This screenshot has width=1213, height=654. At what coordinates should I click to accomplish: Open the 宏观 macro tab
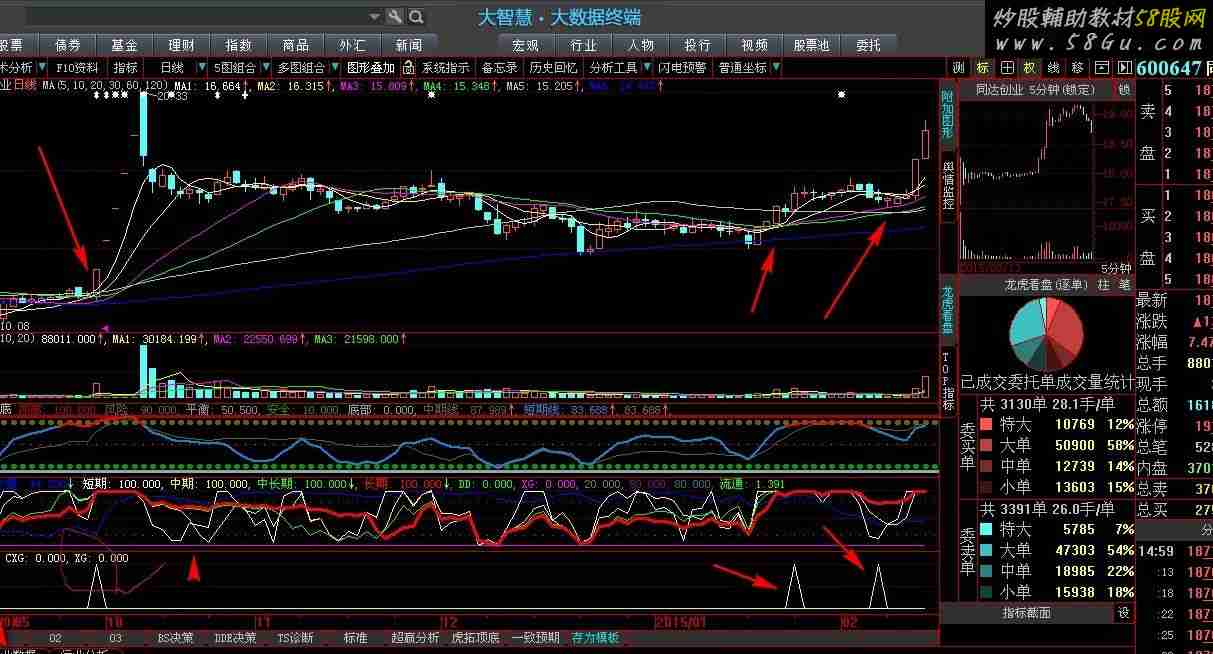coord(526,45)
